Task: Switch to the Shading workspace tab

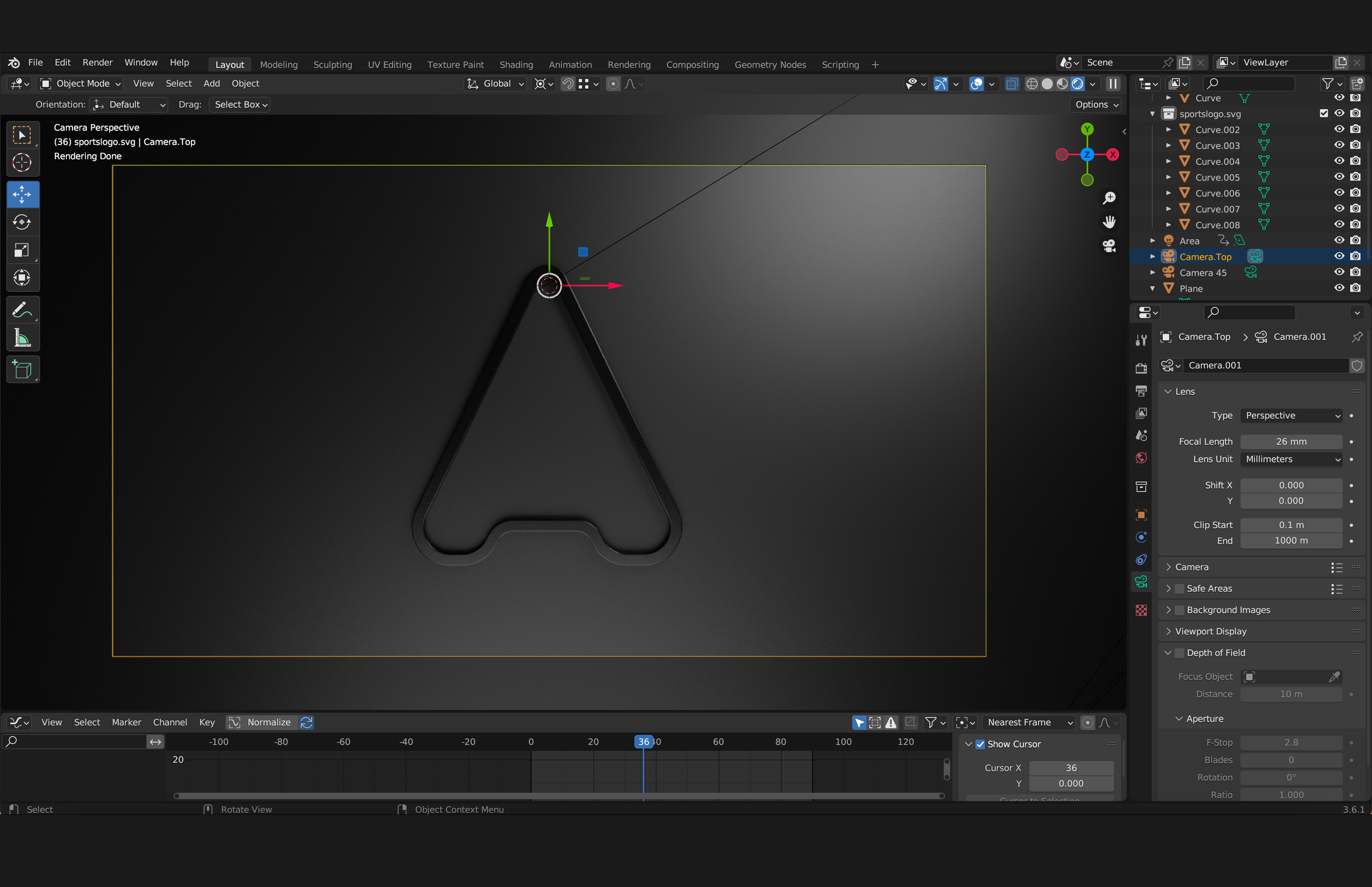Action: [x=516, y=65]
